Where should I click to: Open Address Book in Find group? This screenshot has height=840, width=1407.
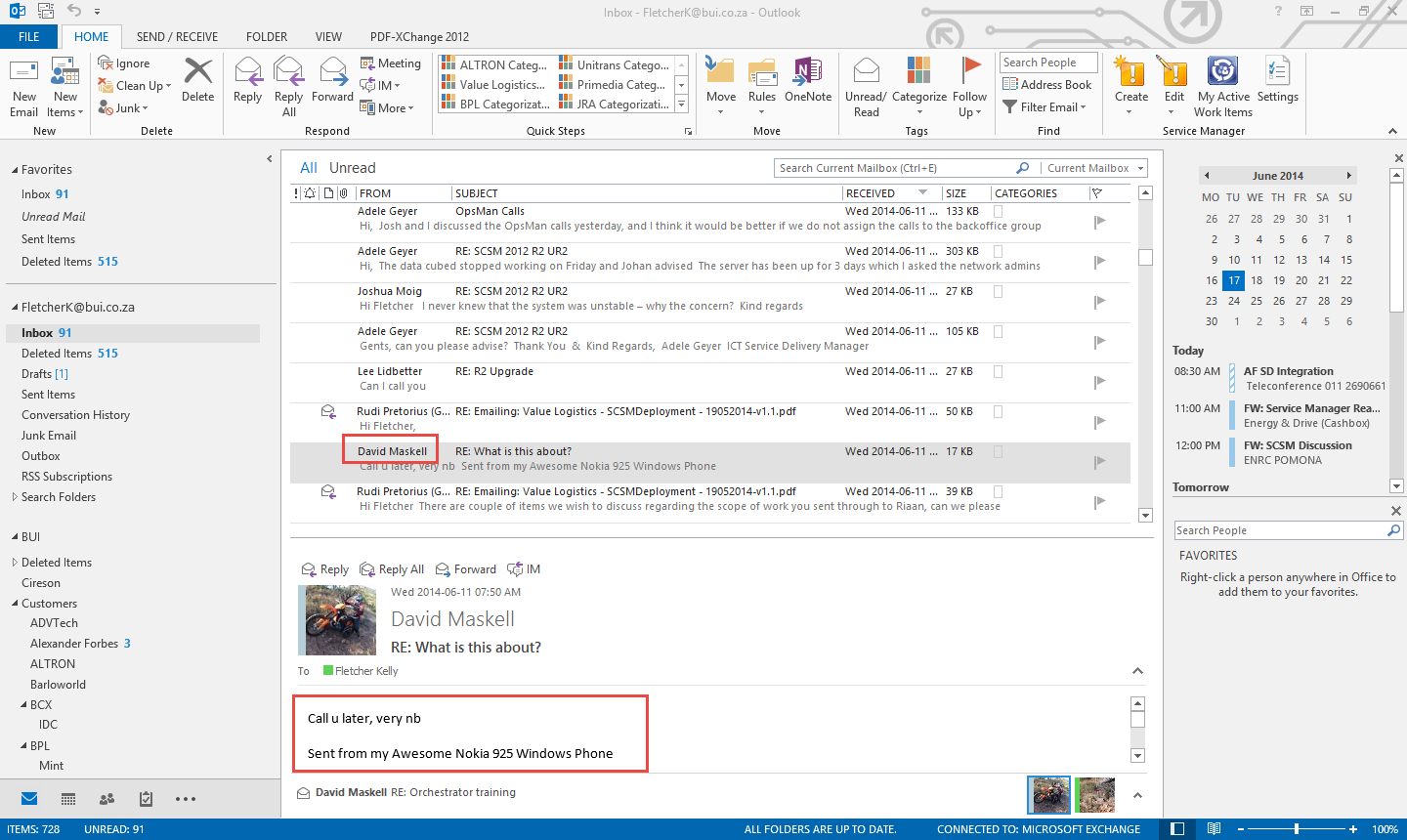(x=1047, y=85)
